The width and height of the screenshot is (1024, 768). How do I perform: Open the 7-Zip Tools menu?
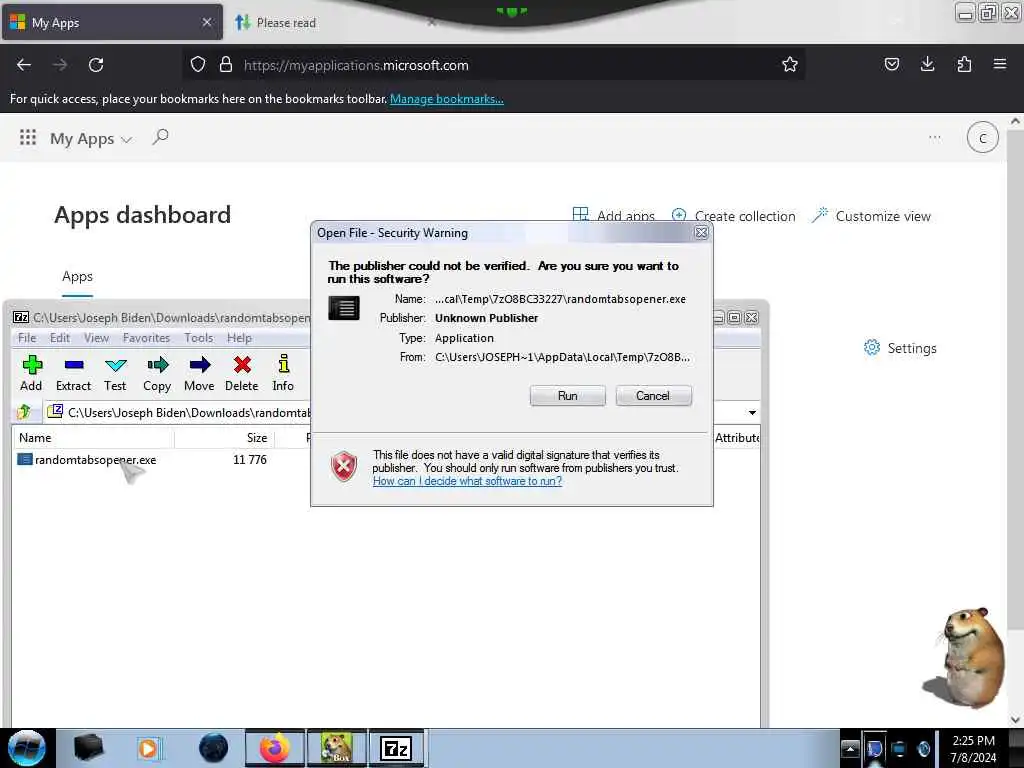(x=199, y=338)
